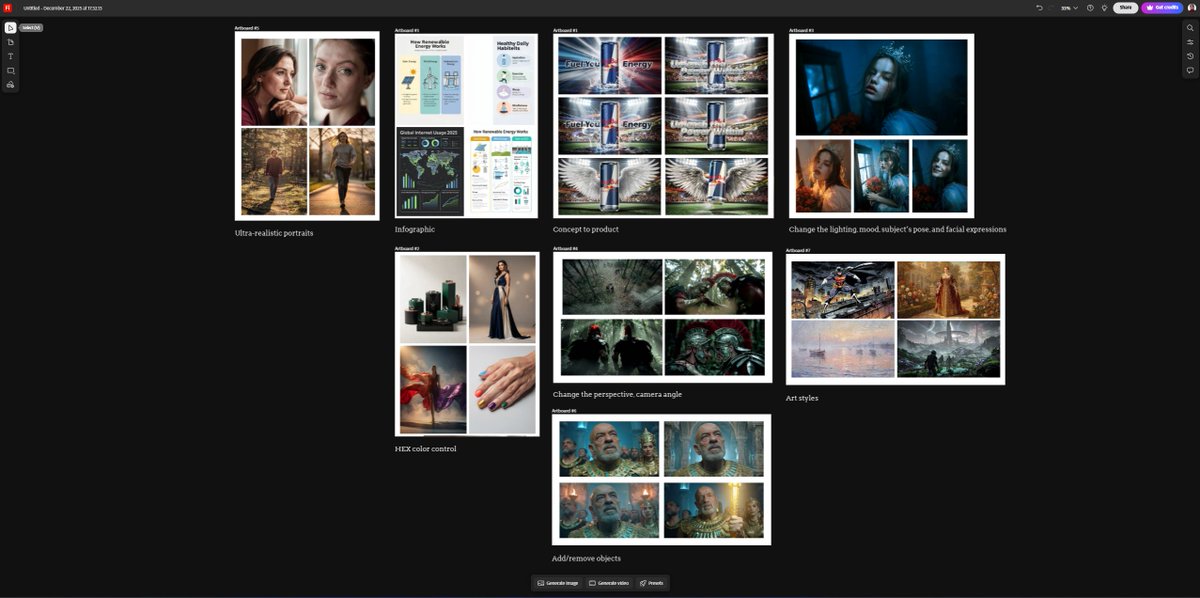Open the ideas lightbulb in the top bar
Image resolution: width=1200 pixels, height=598 pixels.
(x=1105, y=7)
